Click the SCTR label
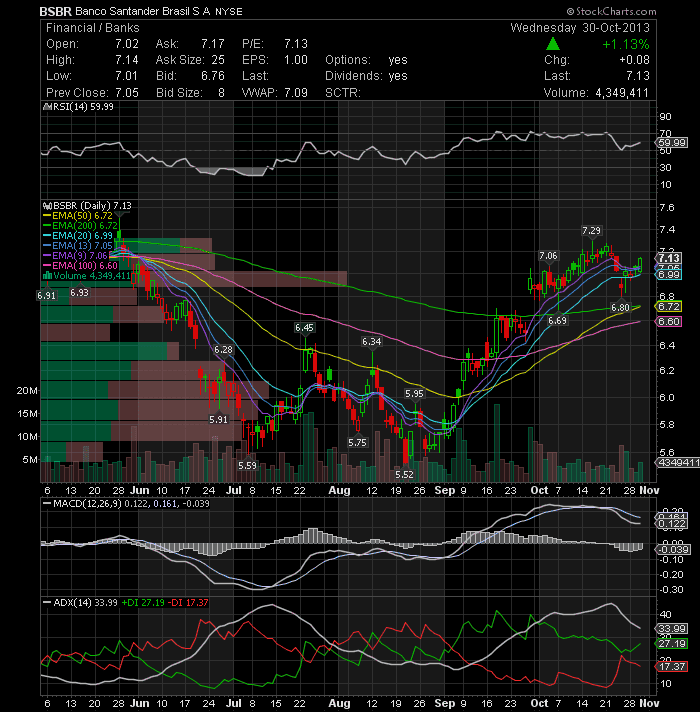The height and width of the screenshot is (712, 700). (343, 93)
